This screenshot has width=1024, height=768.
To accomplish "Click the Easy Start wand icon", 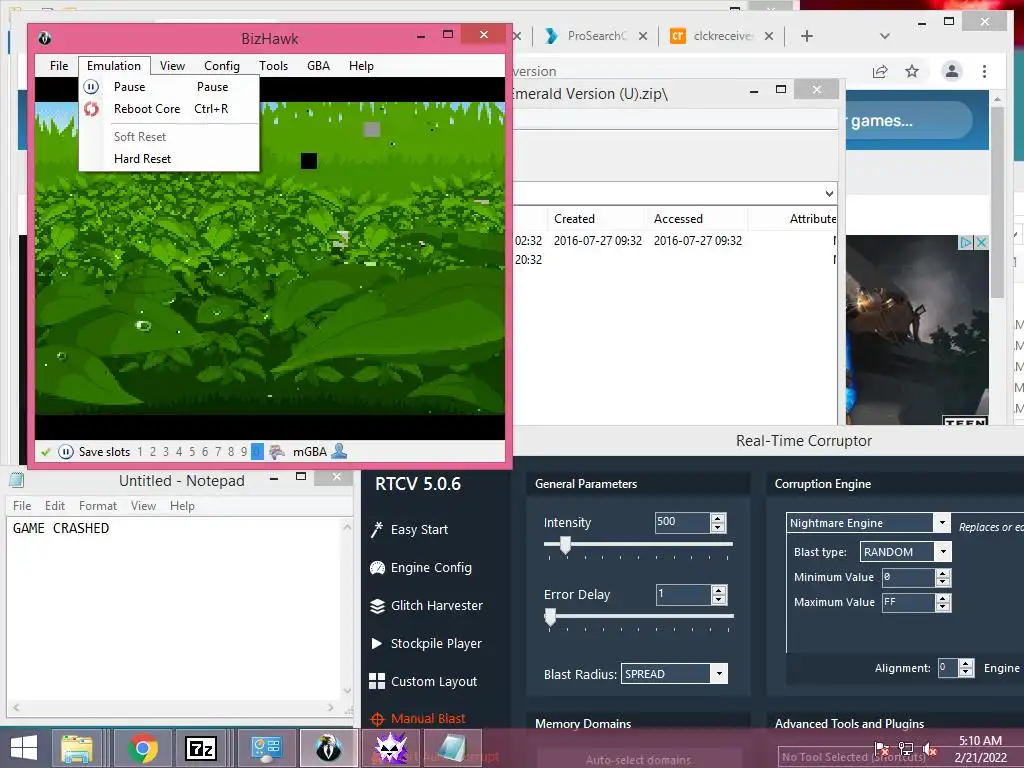I will point(377,530).
